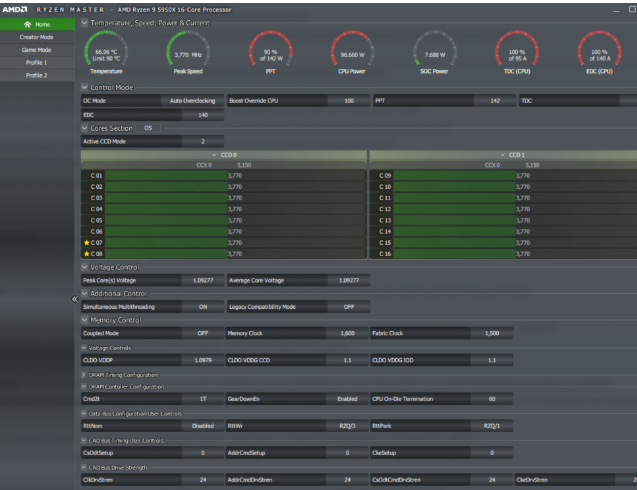Click the CLDO VDDG IOD value
This screenshot has height=490, width=637.
point(492,360)
